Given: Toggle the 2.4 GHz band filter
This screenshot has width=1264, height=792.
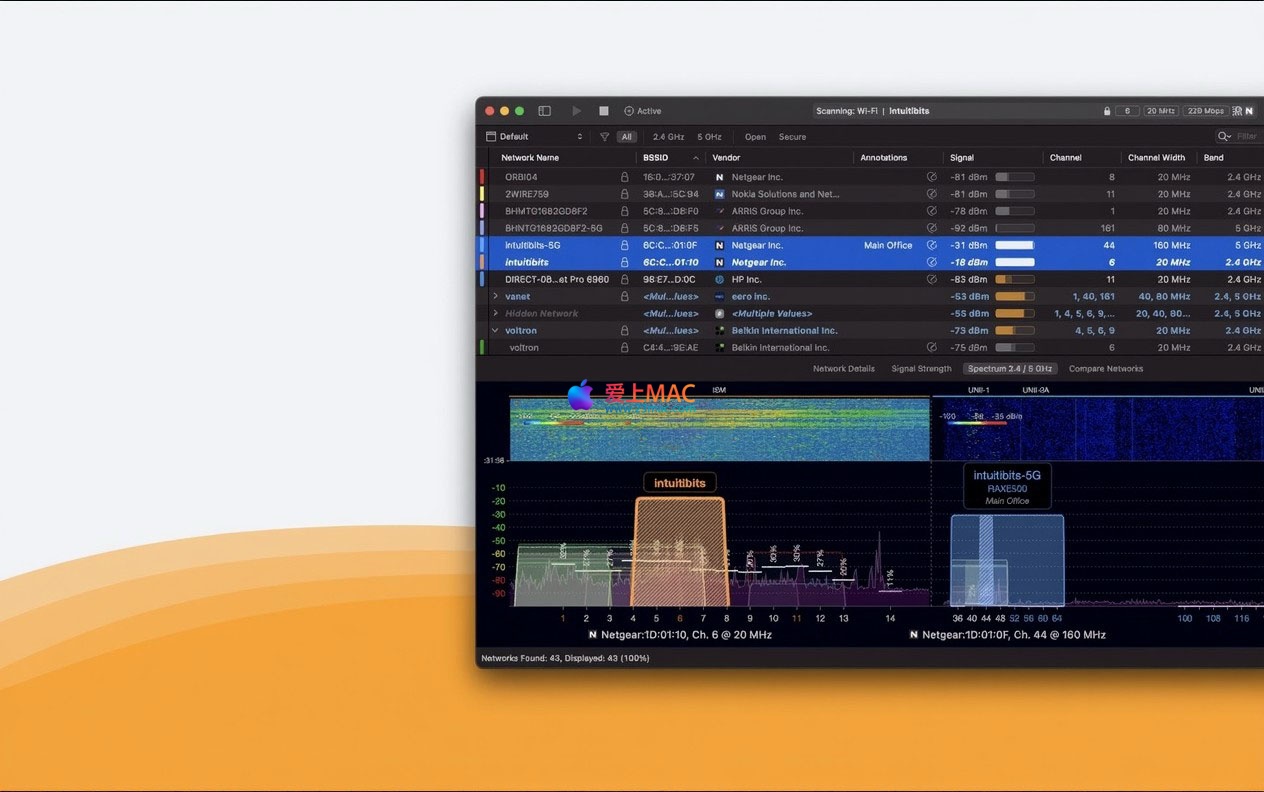Looking at the screenshot, I should tap(668, 137).
